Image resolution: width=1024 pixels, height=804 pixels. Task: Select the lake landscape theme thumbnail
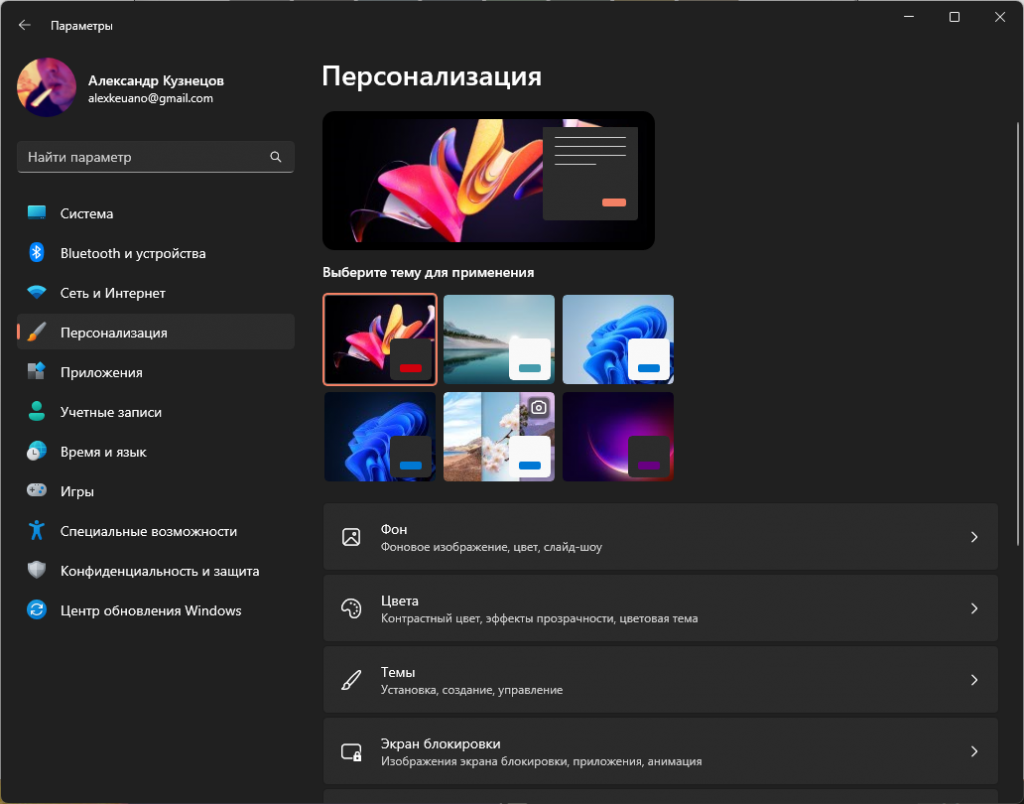coord(498,339)
